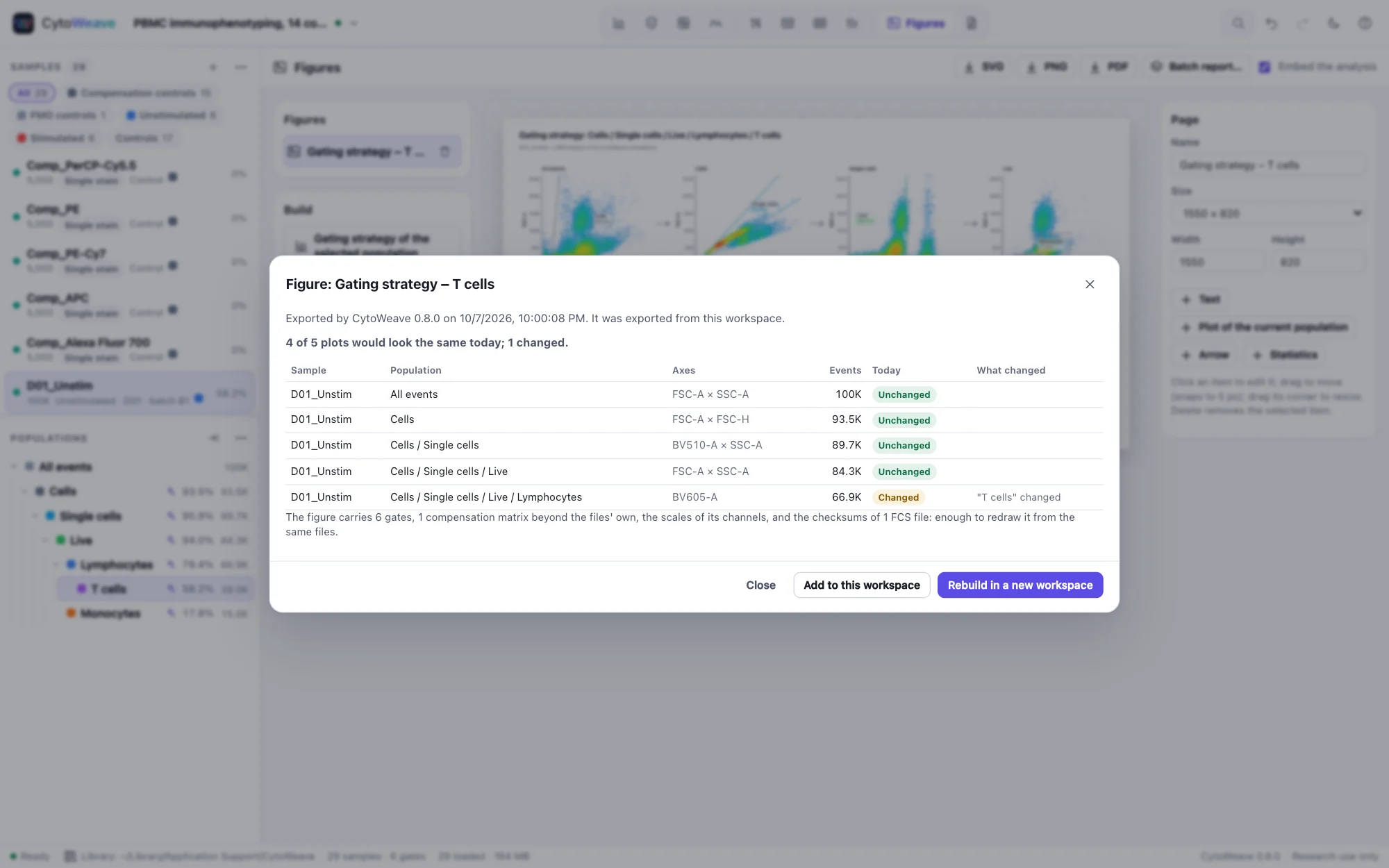The image size is (1389, 868).
Task: Click the orange Monocytes color dot
Action: pos(71,612)
